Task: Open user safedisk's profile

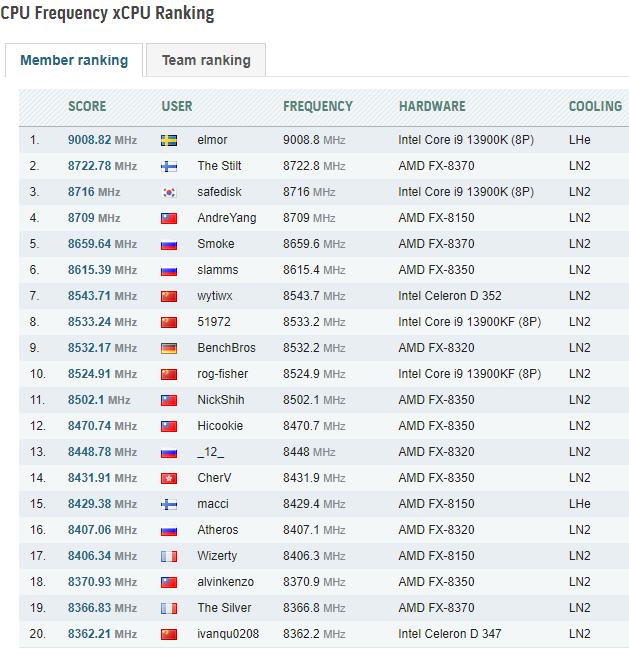Action: pyautogui.click(x=219, y=192)
